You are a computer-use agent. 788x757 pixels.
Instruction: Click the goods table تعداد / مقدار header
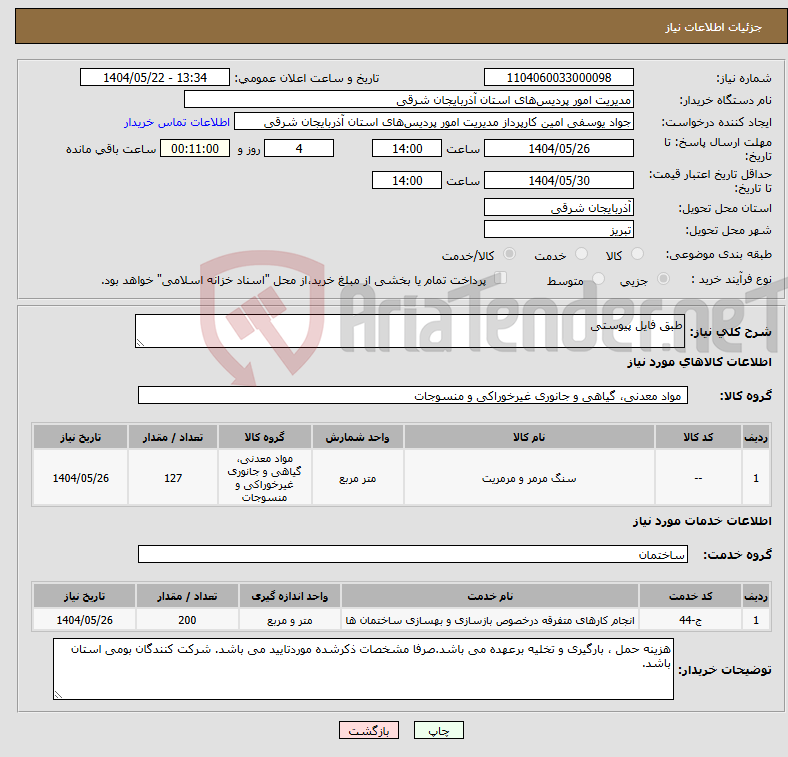[173, 437]
